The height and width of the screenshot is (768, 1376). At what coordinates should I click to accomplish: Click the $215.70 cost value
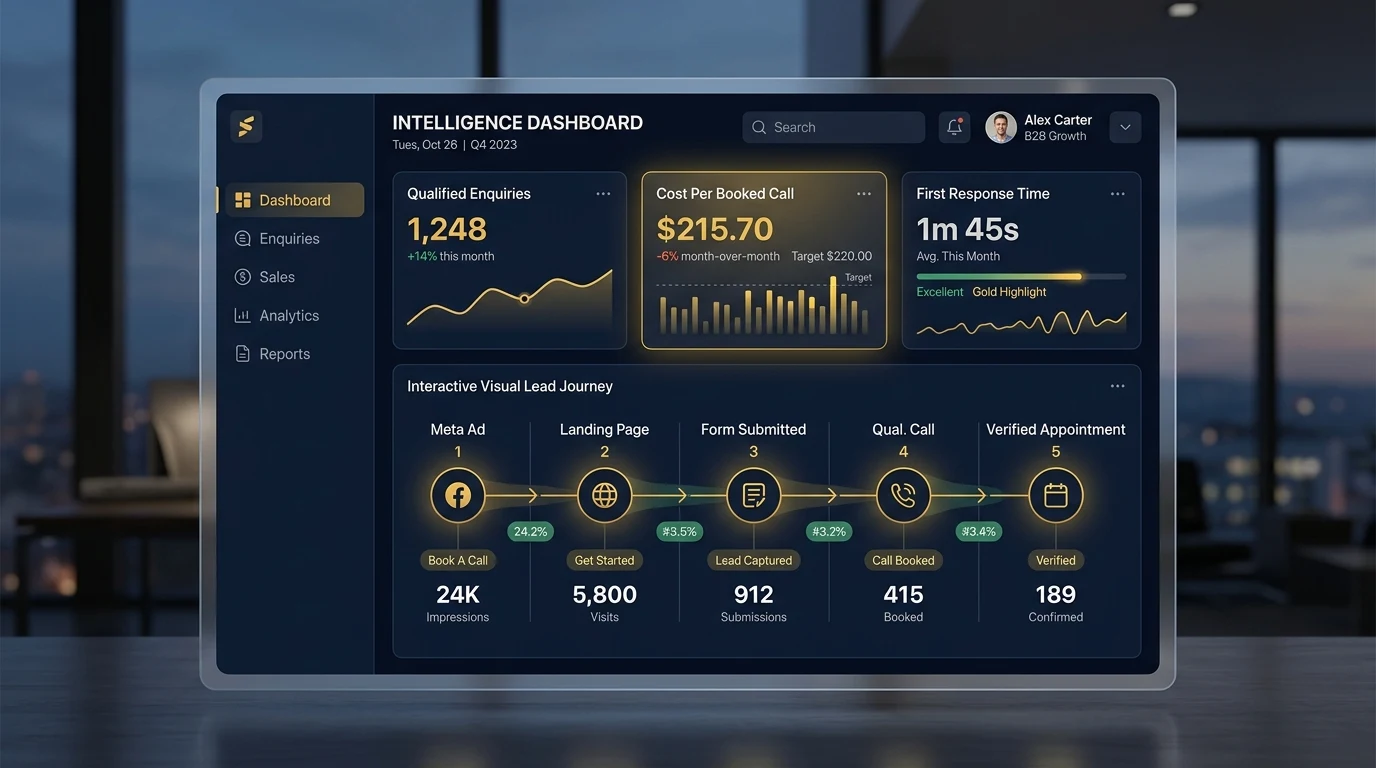(715, 229)
